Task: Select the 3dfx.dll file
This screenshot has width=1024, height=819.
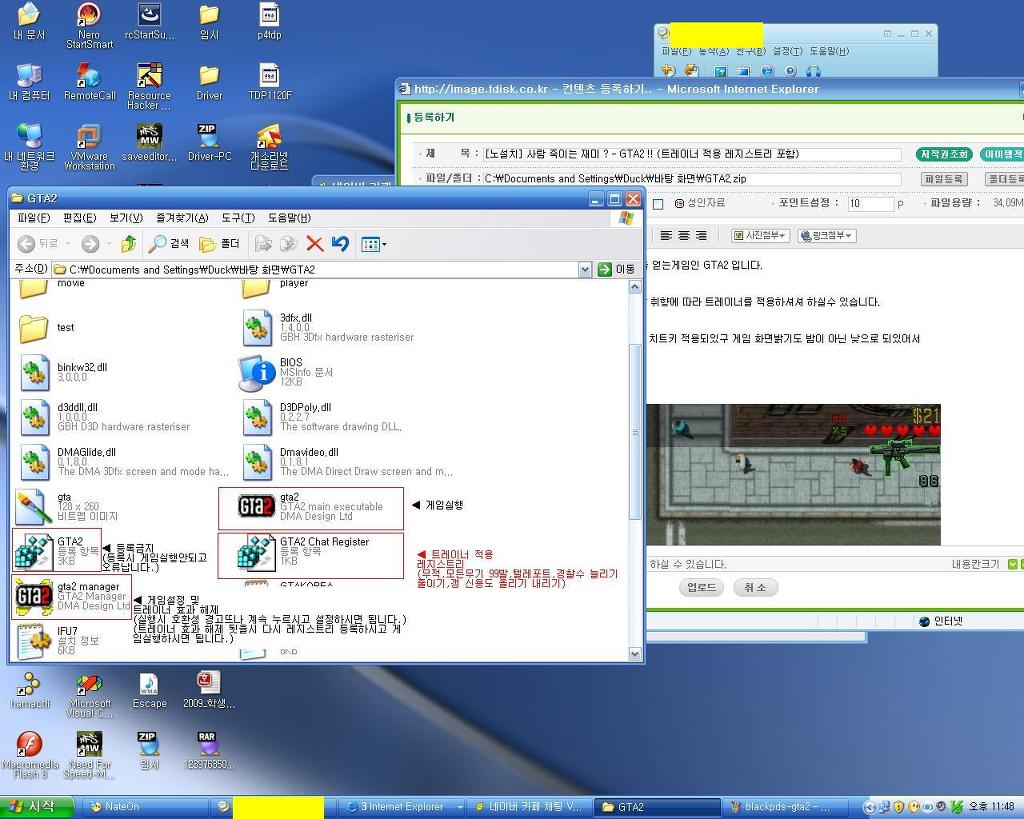Action: click(x=328, y=327)
